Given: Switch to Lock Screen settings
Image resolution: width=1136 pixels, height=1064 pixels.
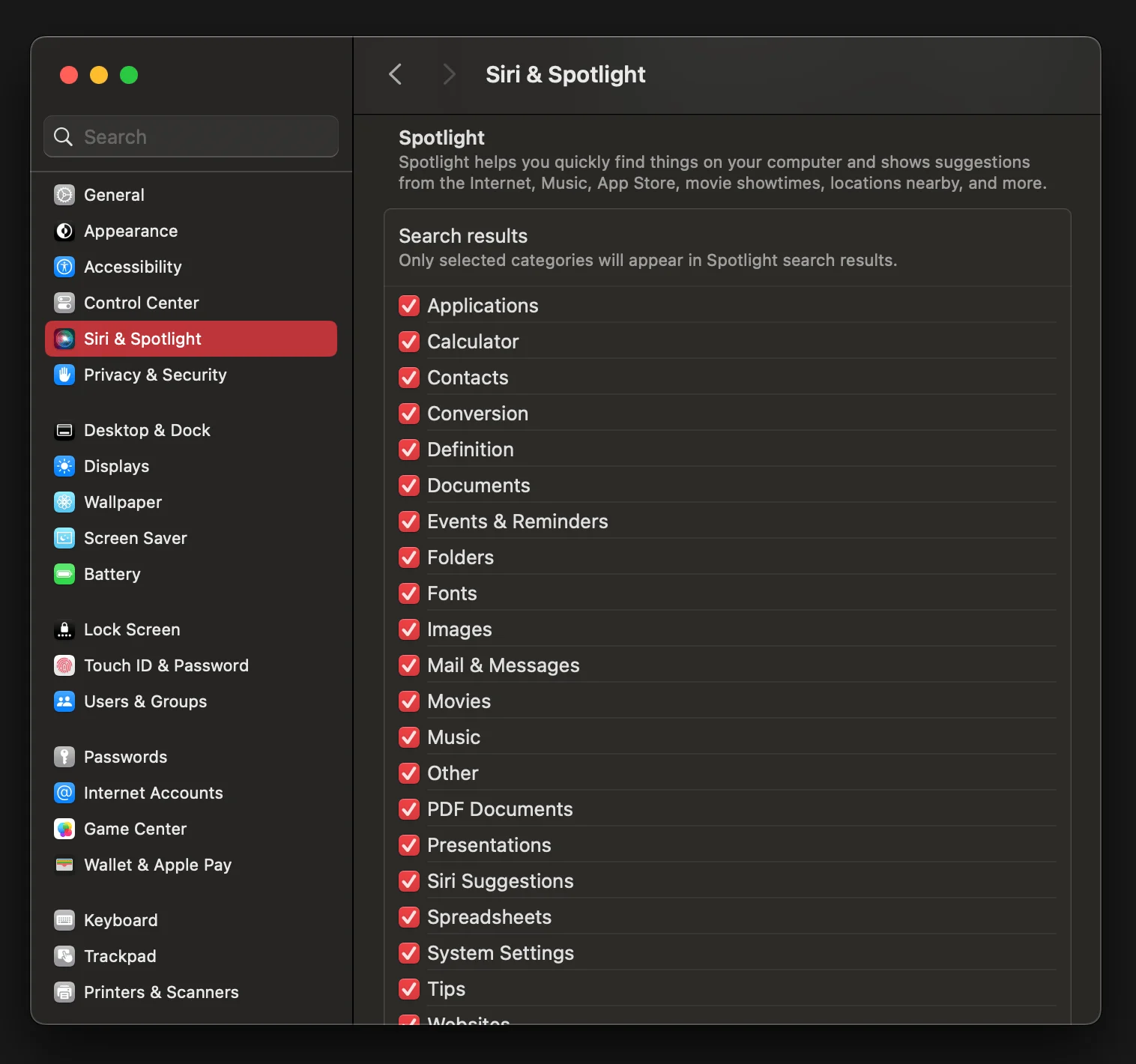Looking at the screenshot, I should (131, 629).
